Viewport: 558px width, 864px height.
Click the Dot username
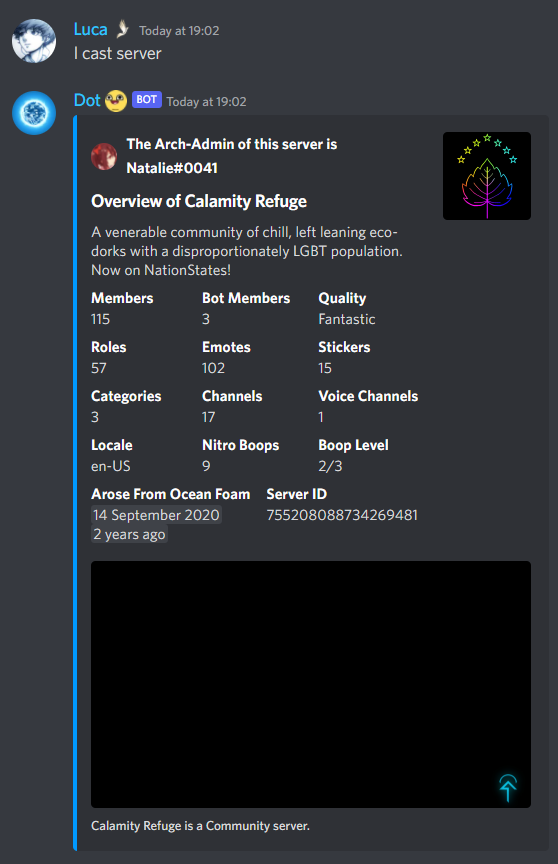point(87,100)
